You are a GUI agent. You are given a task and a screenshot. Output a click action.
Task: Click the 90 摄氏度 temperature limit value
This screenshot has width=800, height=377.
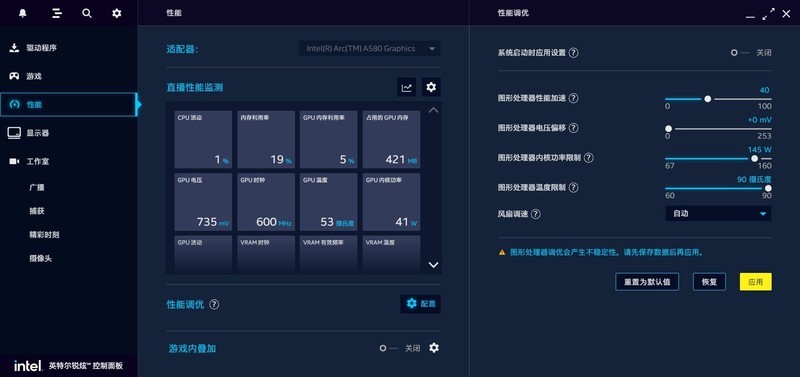coord(754,180)
